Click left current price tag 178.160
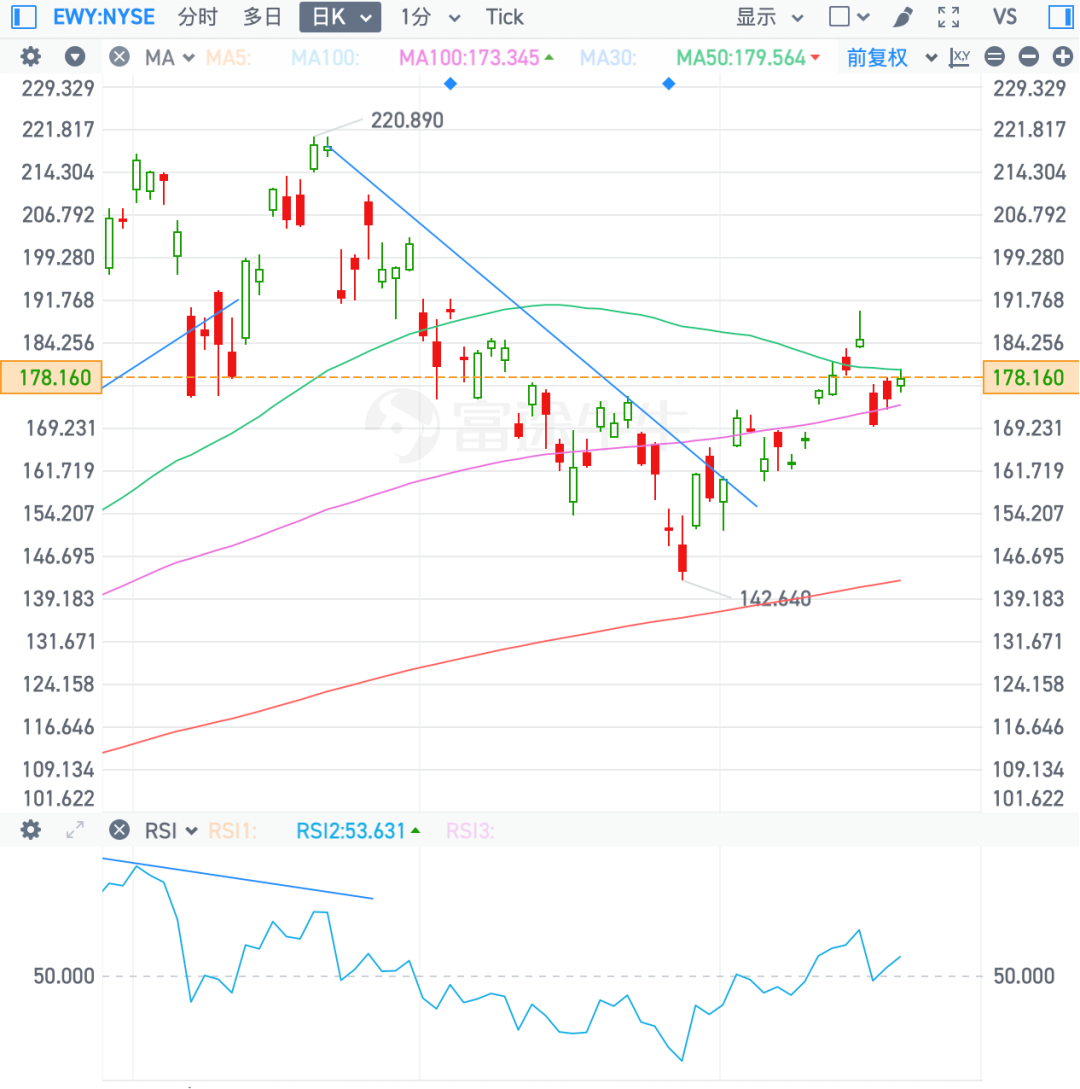The height and width of the screenshot is (1089, 1080). pyautogui.click(x=51, y=377)
